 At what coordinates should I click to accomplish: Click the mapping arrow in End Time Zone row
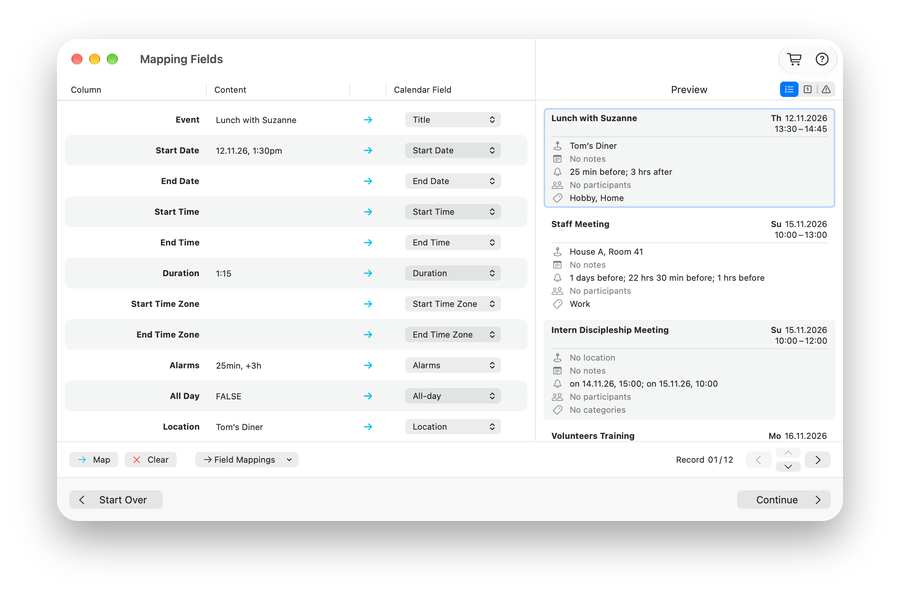point(368,335)
